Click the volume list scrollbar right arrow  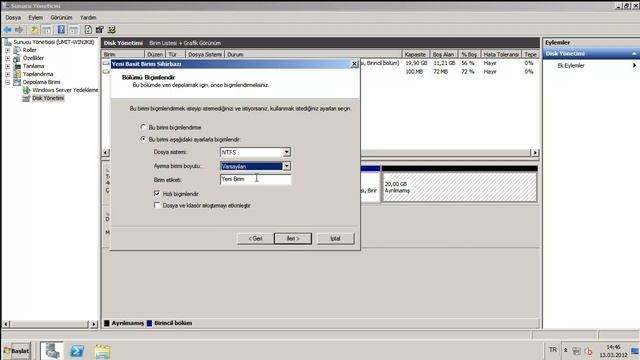coord(535,152)
